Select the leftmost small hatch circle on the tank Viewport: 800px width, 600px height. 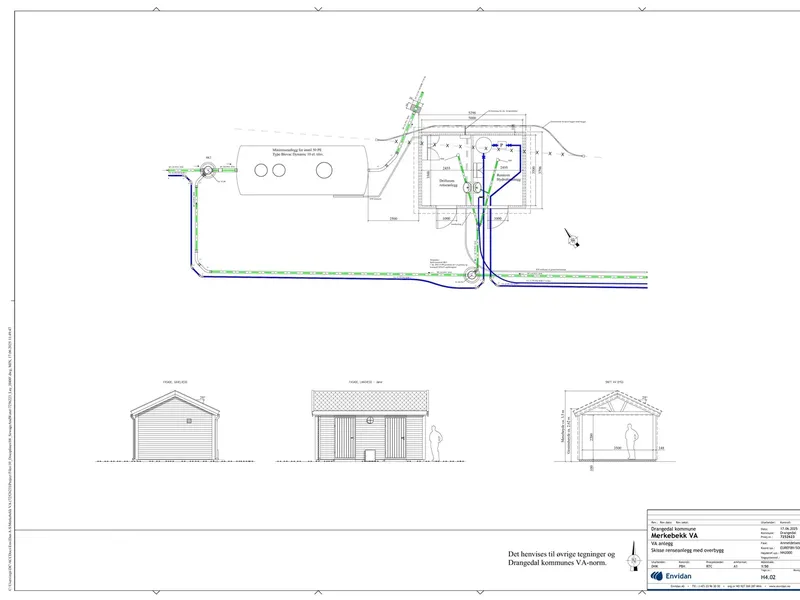tap(261, 170)
